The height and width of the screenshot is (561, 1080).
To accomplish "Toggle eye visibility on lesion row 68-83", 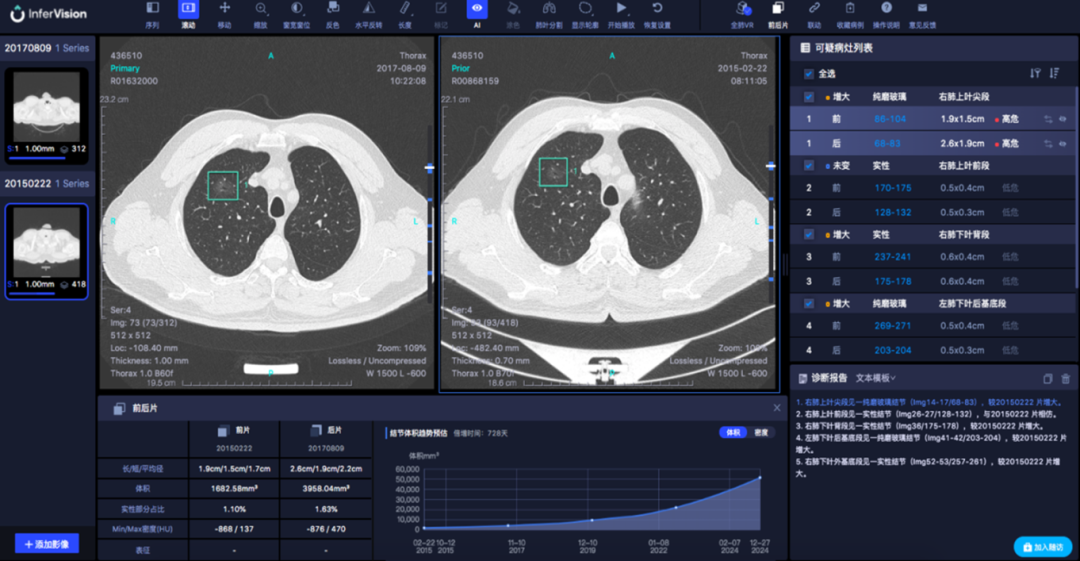I will (x=1063, y=144).
